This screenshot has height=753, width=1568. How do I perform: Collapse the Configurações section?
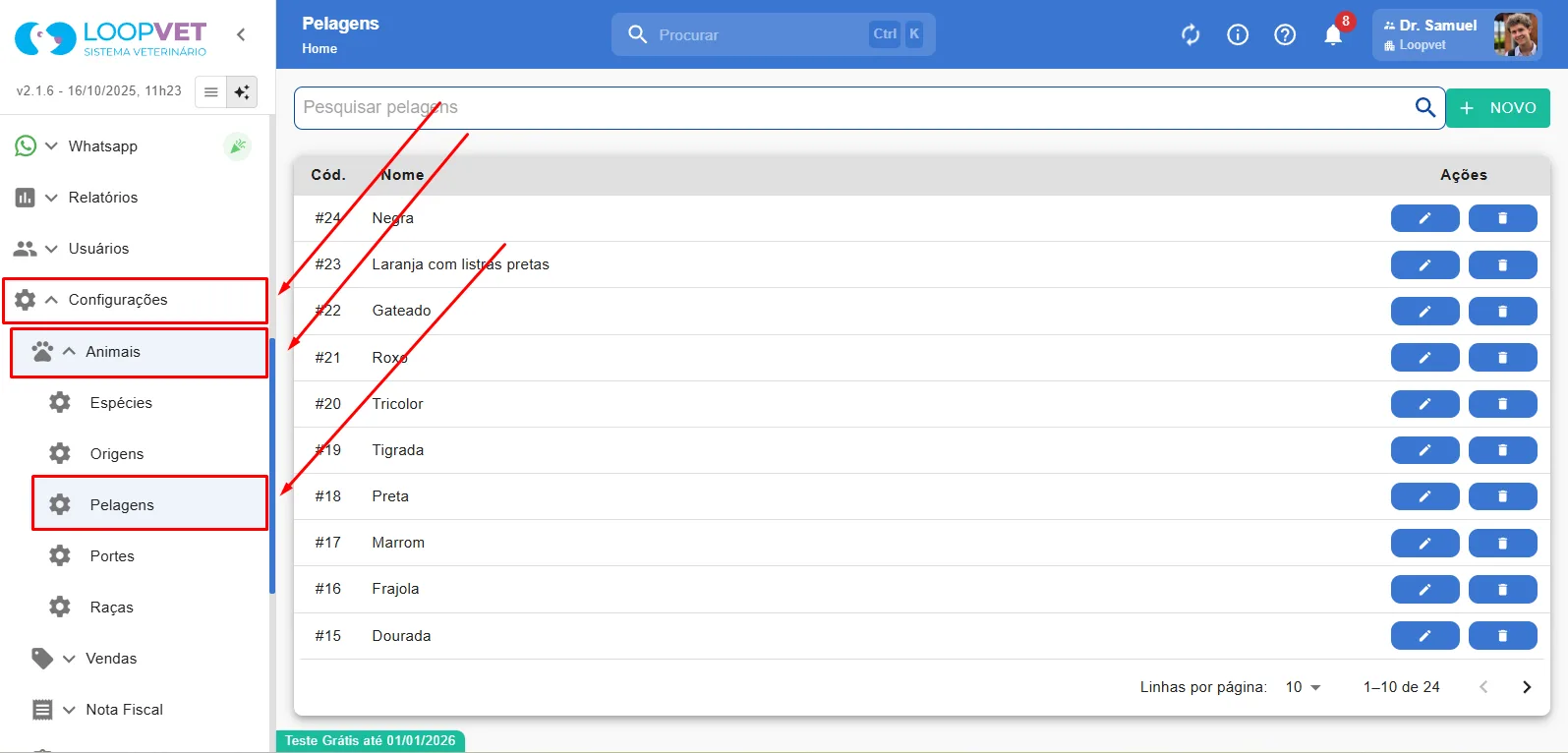(x=135, y=300)
